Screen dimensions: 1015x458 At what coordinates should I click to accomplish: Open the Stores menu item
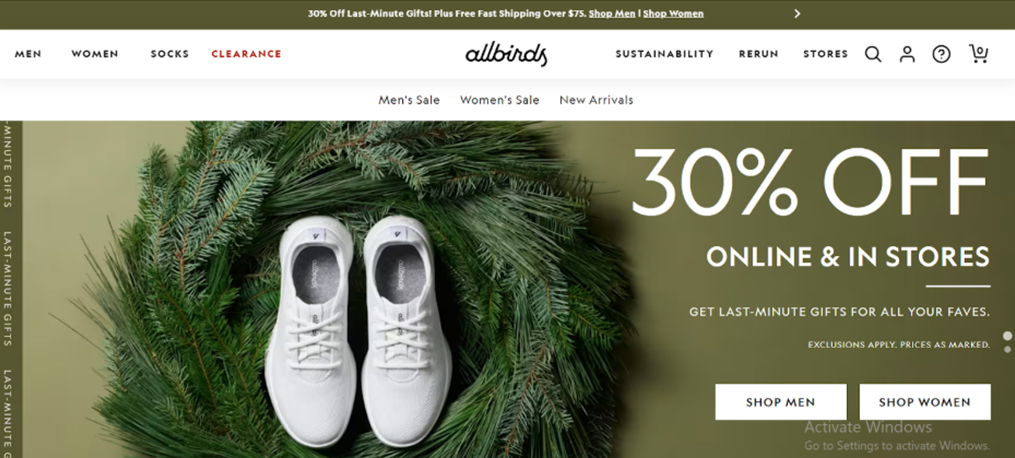[x=825, y=54]
